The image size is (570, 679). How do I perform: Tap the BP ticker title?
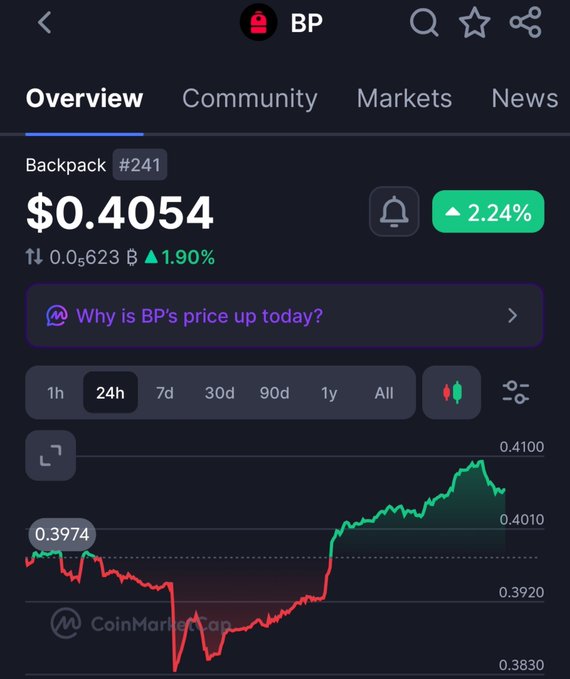(x=307, y=23)
